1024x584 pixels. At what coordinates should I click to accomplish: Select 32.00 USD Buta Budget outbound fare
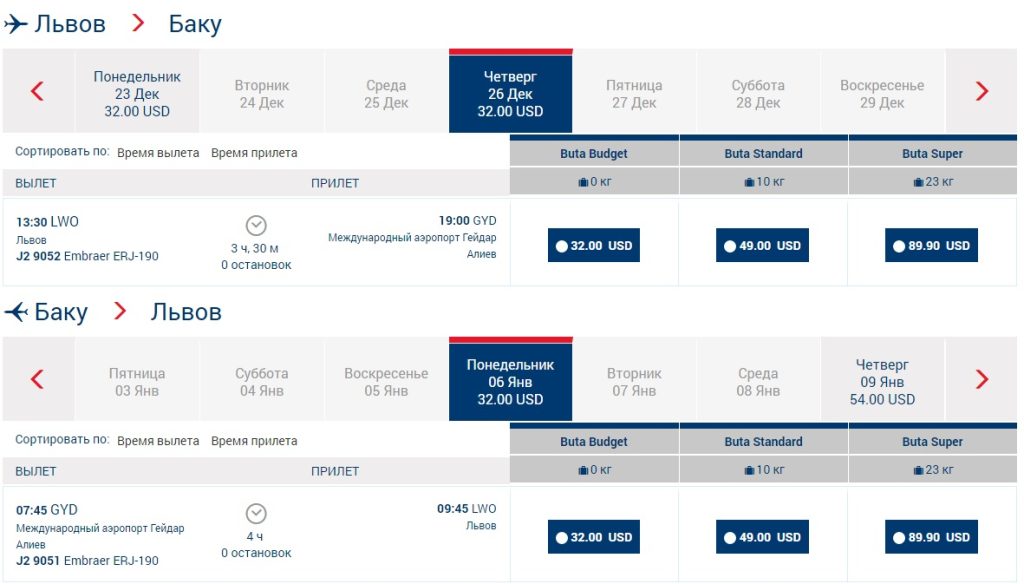593,245
